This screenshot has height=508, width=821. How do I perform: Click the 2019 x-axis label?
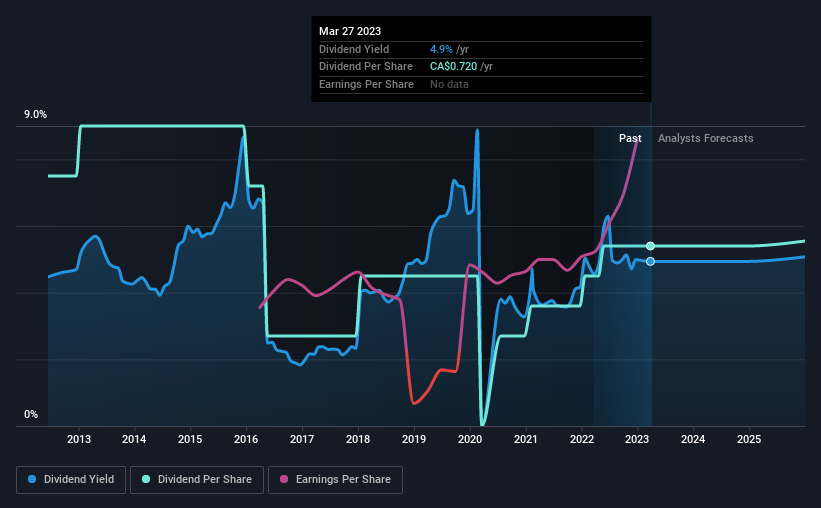(x=414, y=439)
